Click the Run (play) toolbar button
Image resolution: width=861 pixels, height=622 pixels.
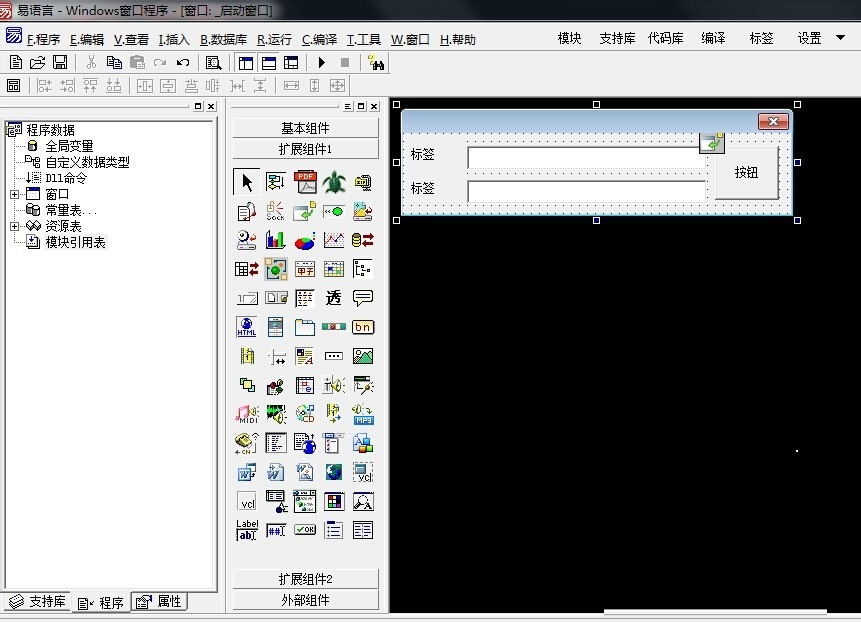pos(323,62)
